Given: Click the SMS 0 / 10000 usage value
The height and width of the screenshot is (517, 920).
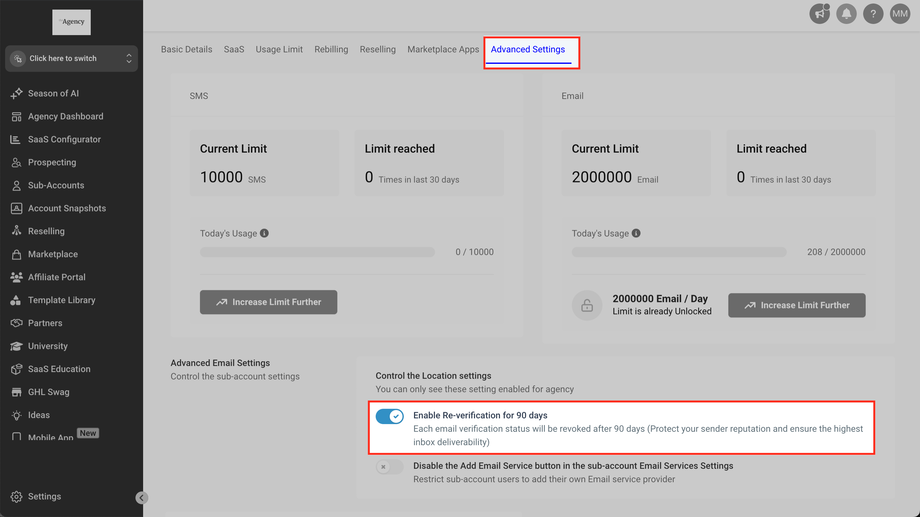Looking at the screenshot, I should [475, 252].
